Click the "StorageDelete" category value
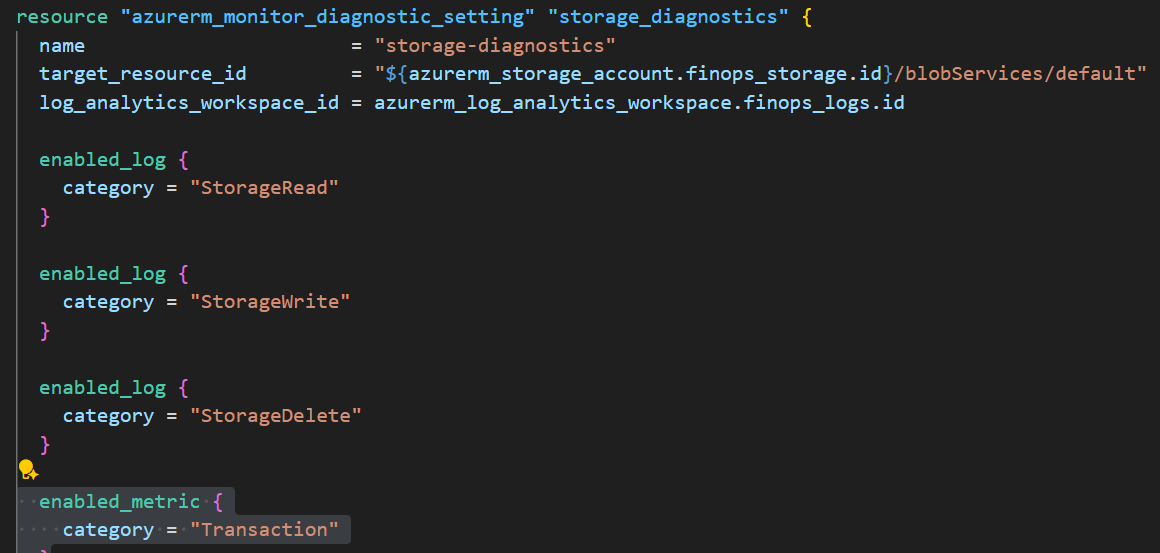 click(x=276, y=416)
